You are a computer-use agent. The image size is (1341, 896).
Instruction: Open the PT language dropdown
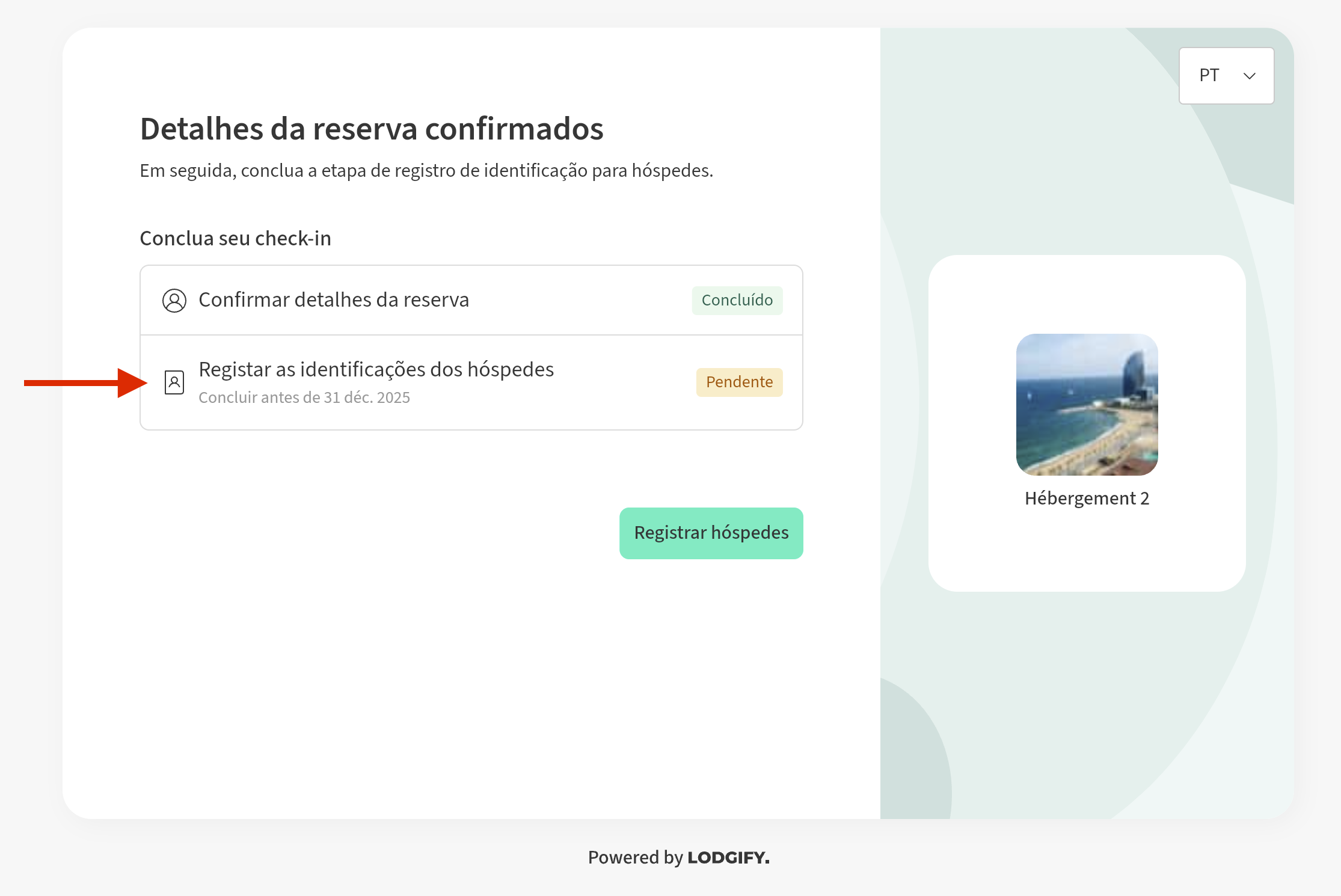click(x=1226, y=76)
